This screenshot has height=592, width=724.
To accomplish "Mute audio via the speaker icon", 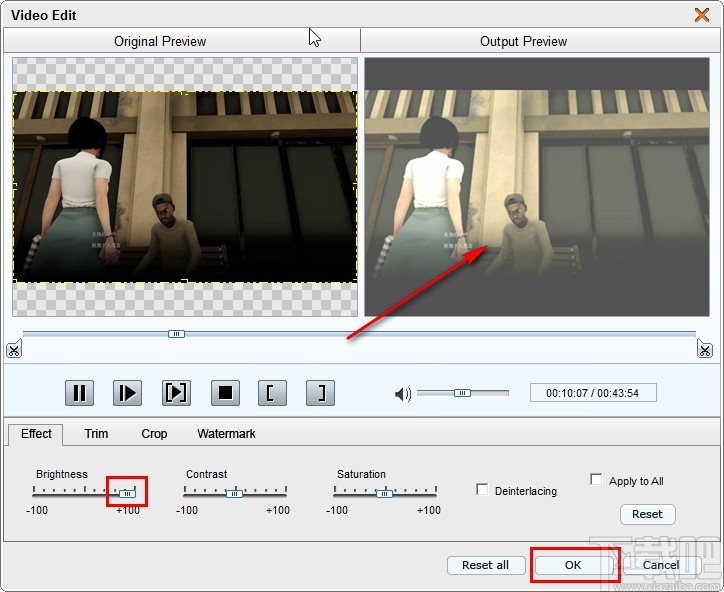I will pyautogui.click(x=403, y=394).
